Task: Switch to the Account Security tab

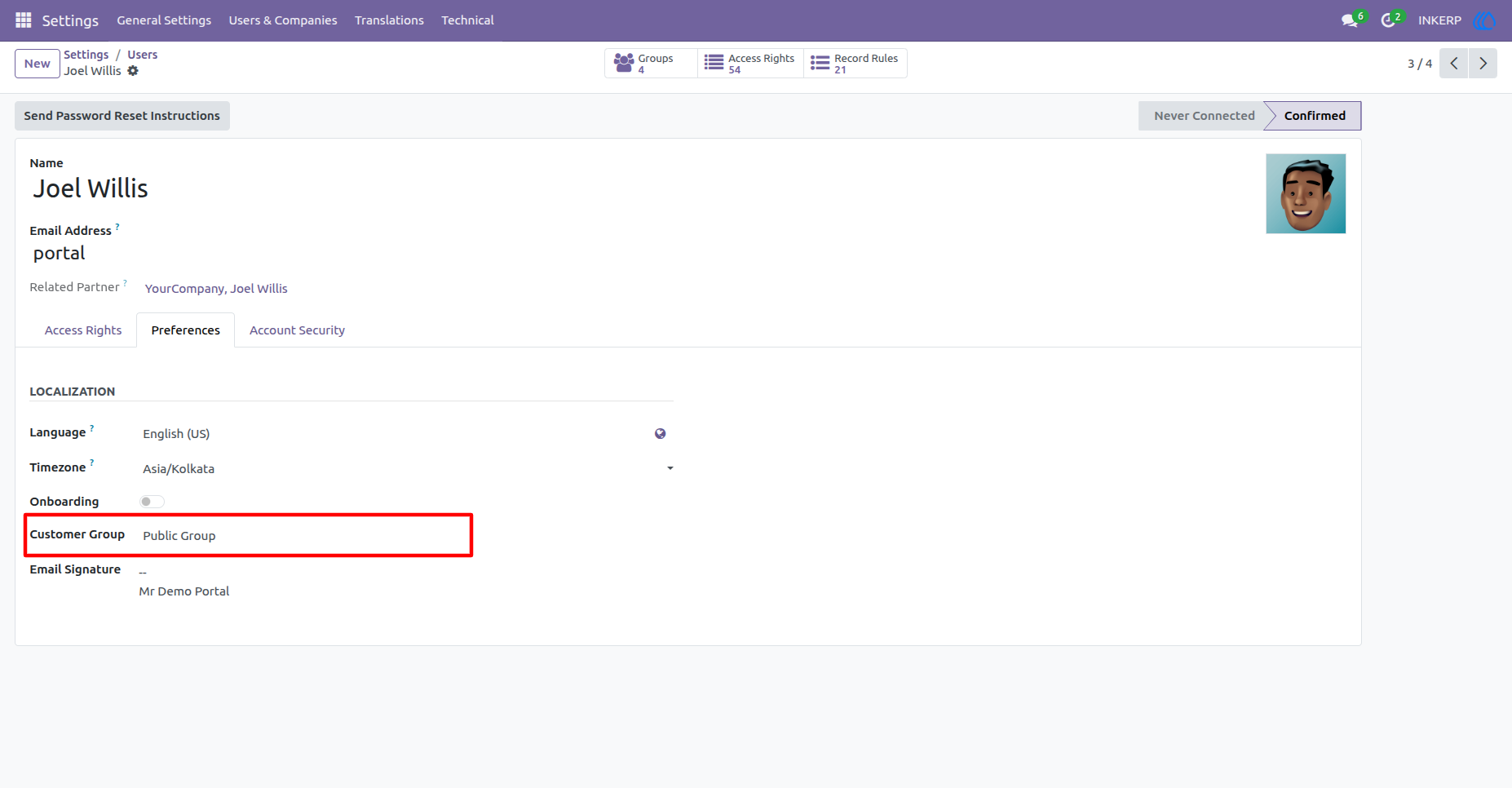Action: point(297,330)
